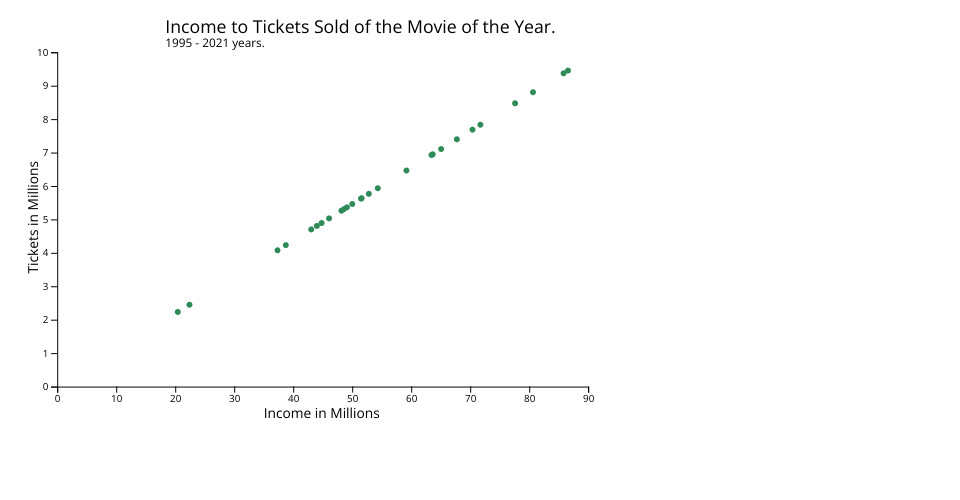Click the x-axis tick label "20"

175,398
